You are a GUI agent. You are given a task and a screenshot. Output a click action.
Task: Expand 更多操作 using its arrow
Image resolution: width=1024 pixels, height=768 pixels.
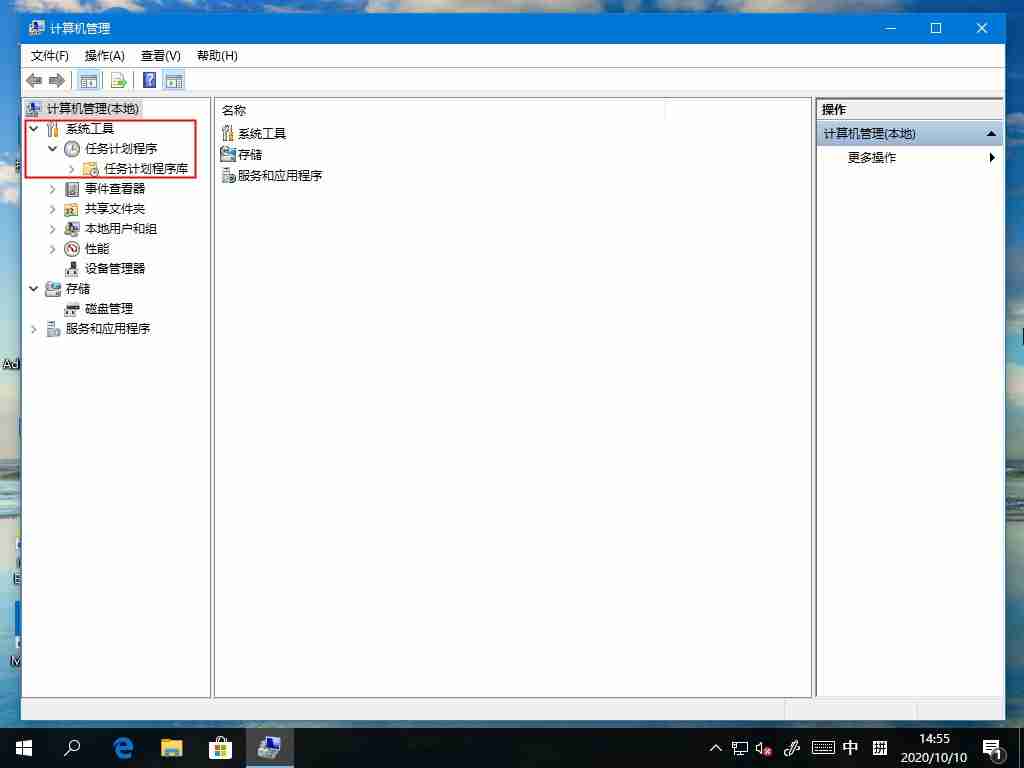click(991, 157)
